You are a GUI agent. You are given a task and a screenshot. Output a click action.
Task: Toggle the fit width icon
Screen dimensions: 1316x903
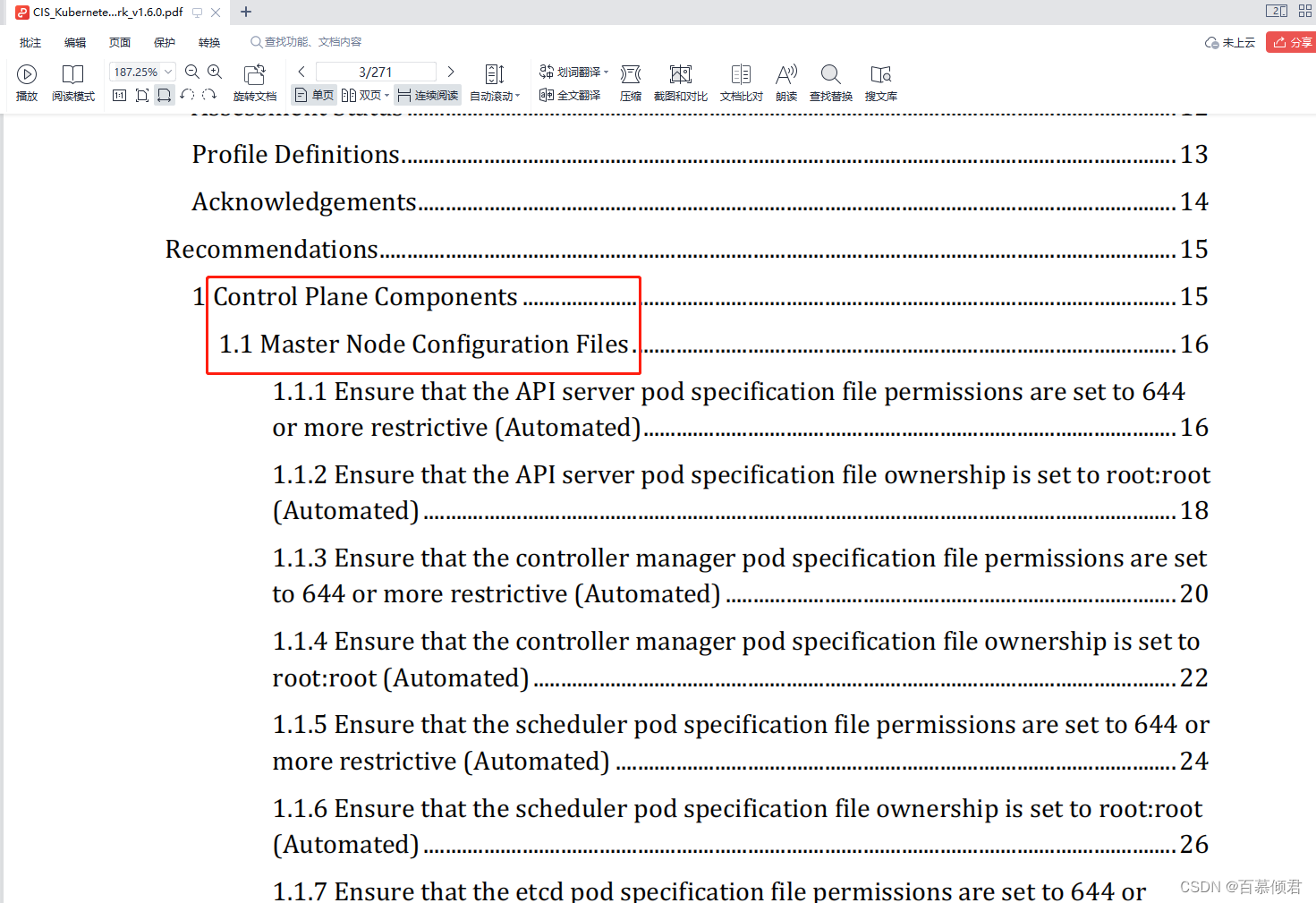point(164,95)
